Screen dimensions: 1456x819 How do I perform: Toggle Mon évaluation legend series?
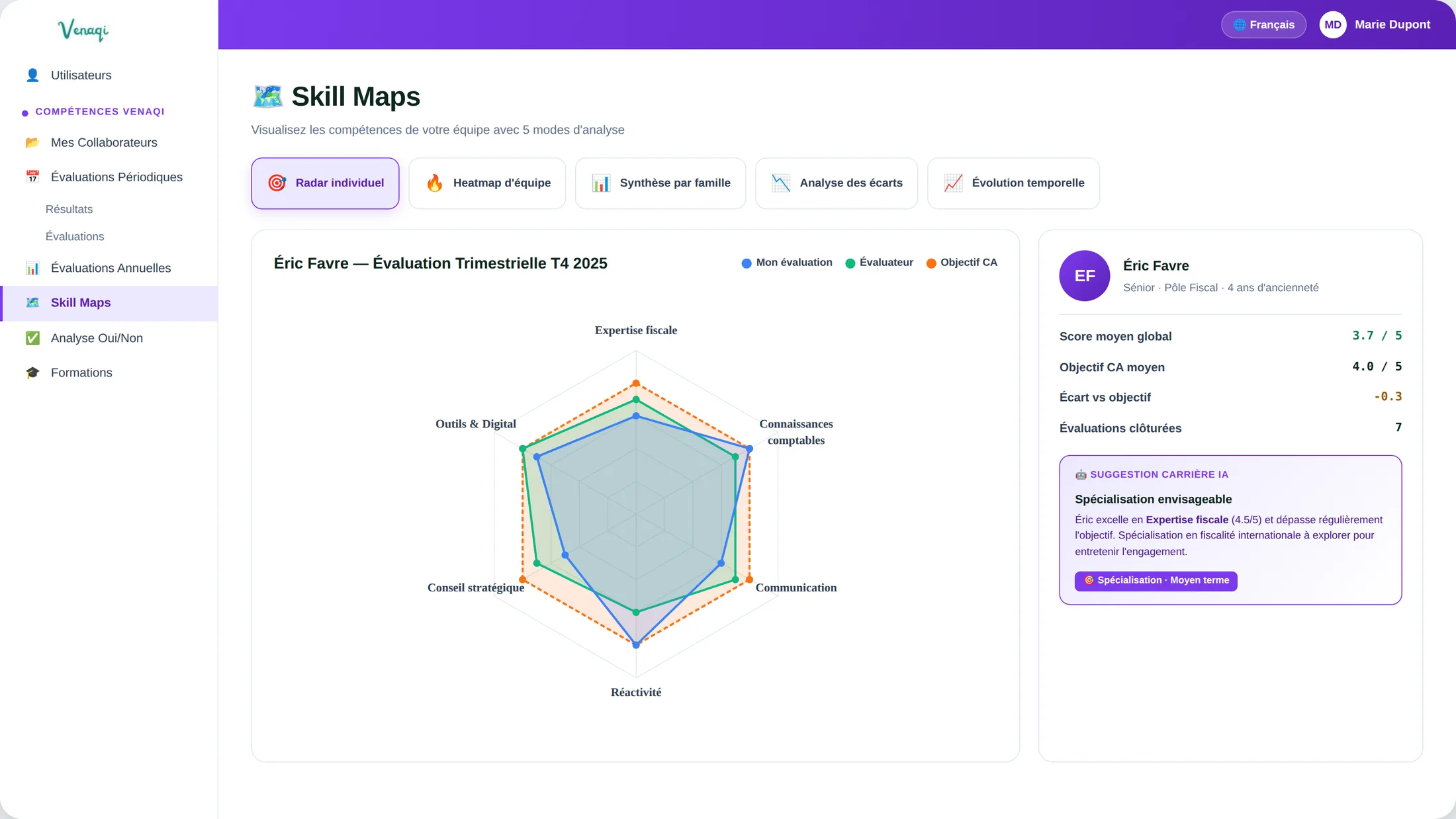click(787, 263)
